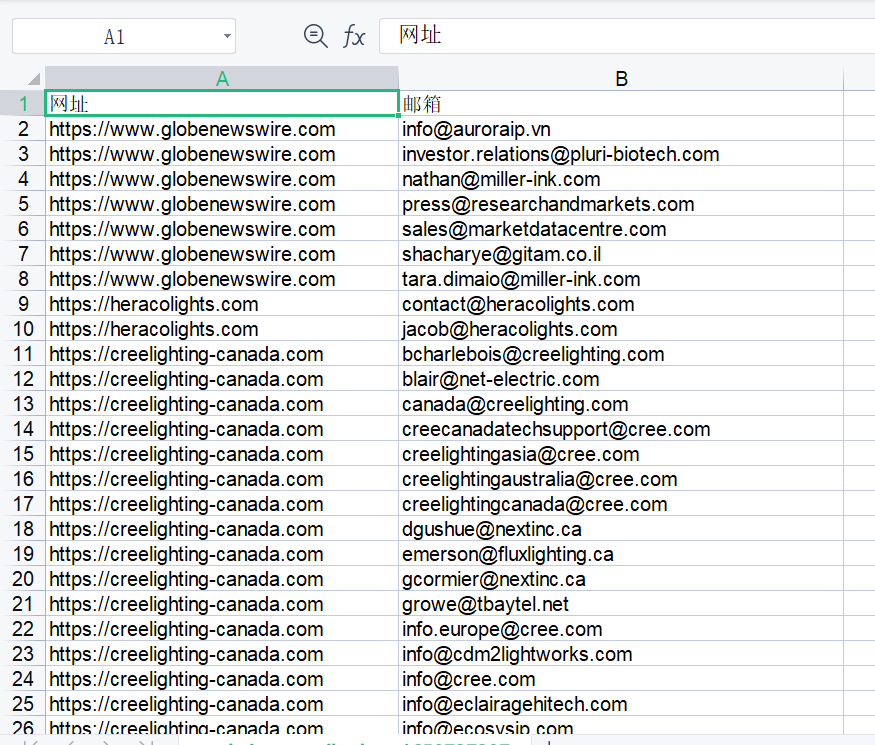Click creelighting-canada URL cell in row 11
The image size is (875, 745).
(x=222, y=354)
